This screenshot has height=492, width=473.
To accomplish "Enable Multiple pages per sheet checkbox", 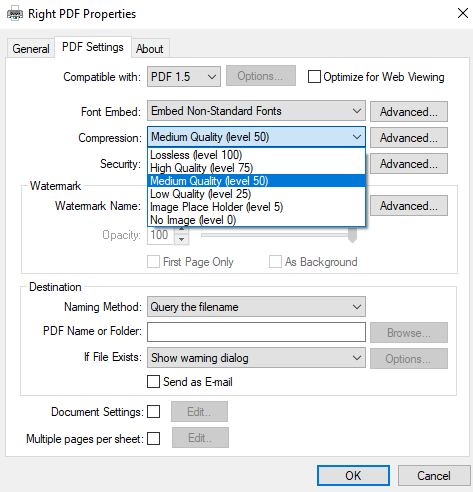I will click(153, 438).
